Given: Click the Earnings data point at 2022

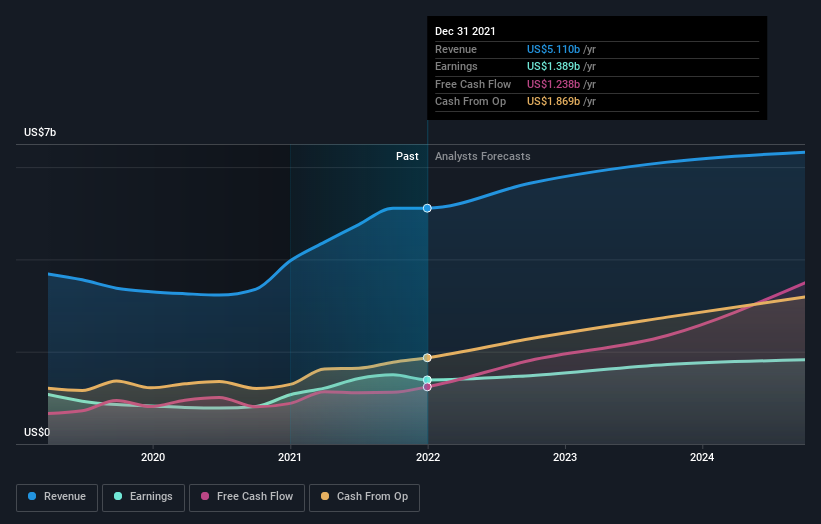Looking at the screenshot, I should pyautogui.click(x=427, y=380).
